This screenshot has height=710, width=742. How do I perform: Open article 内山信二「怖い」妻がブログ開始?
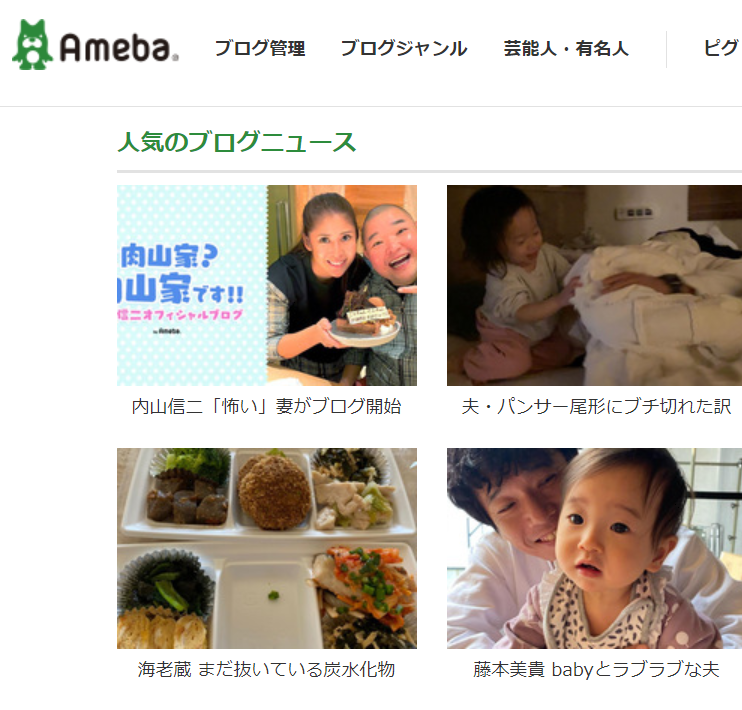pos(266,407)
